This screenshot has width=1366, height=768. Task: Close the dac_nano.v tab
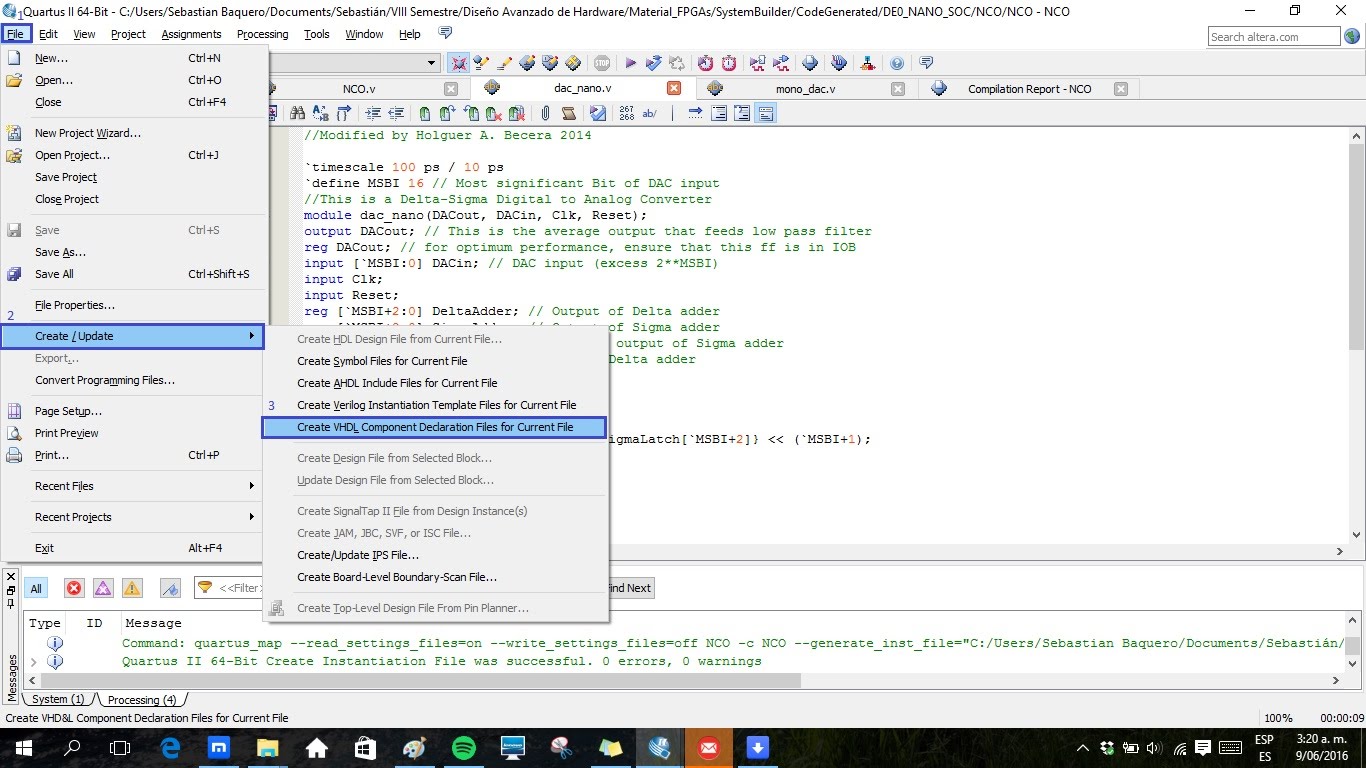674,88
